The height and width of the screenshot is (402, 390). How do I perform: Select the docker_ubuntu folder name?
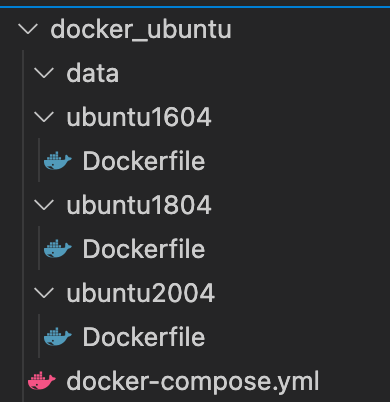point(141,29)
